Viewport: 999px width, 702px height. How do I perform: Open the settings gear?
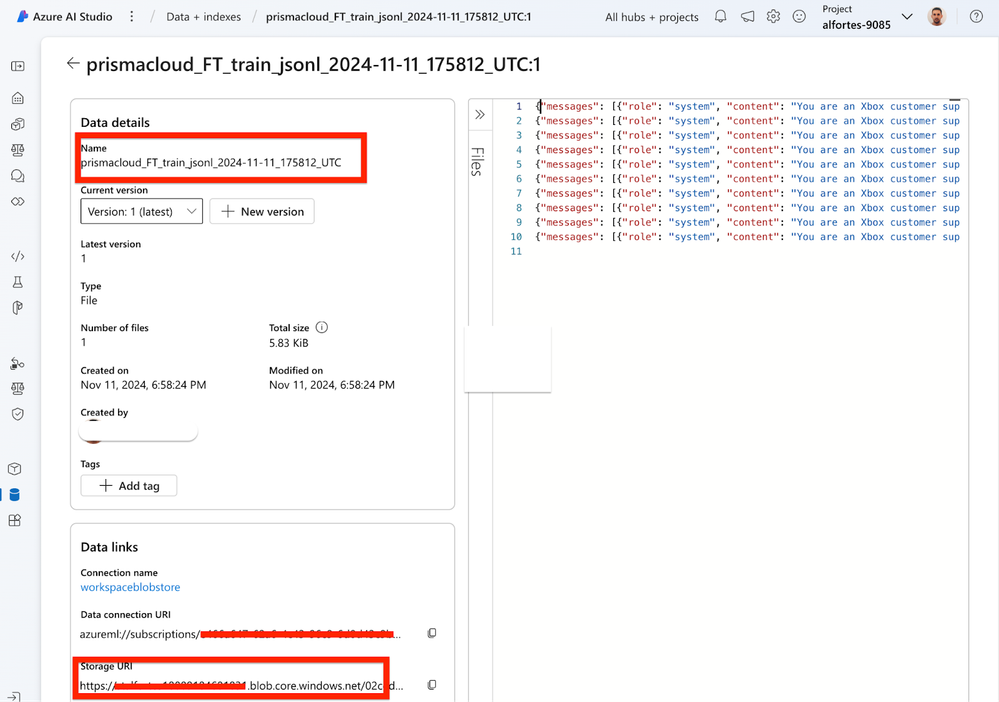(773, 17)
